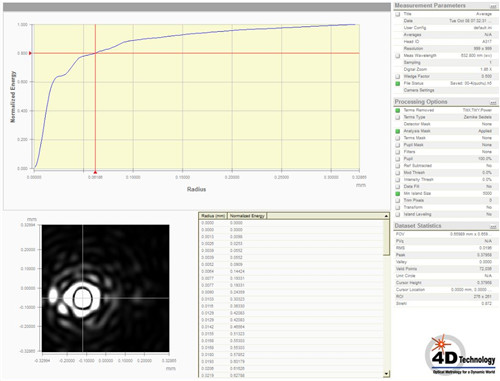Toggle the Min Island Size checkbox
Screen dimensions: 500x381
tap(397, 194)
